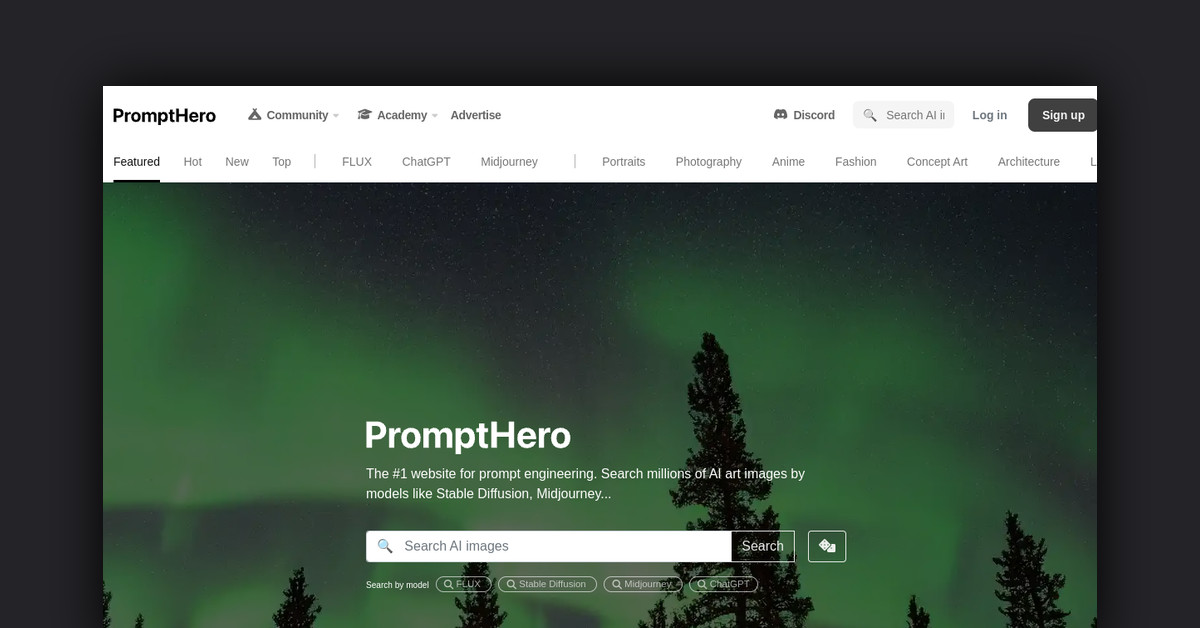The image size is (1200, 628).
Task: Click the Community triangle icon
Action: 255,115
